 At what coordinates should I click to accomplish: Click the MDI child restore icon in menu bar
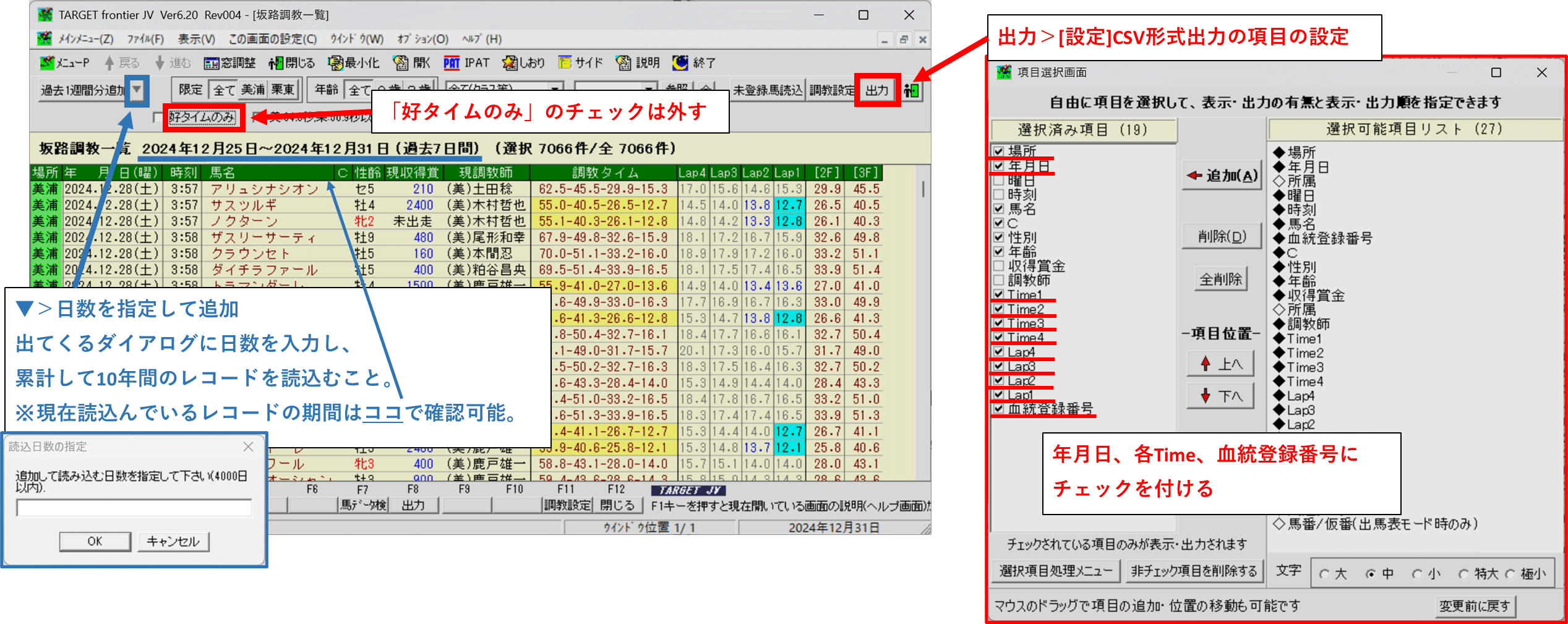pos(904,40)
